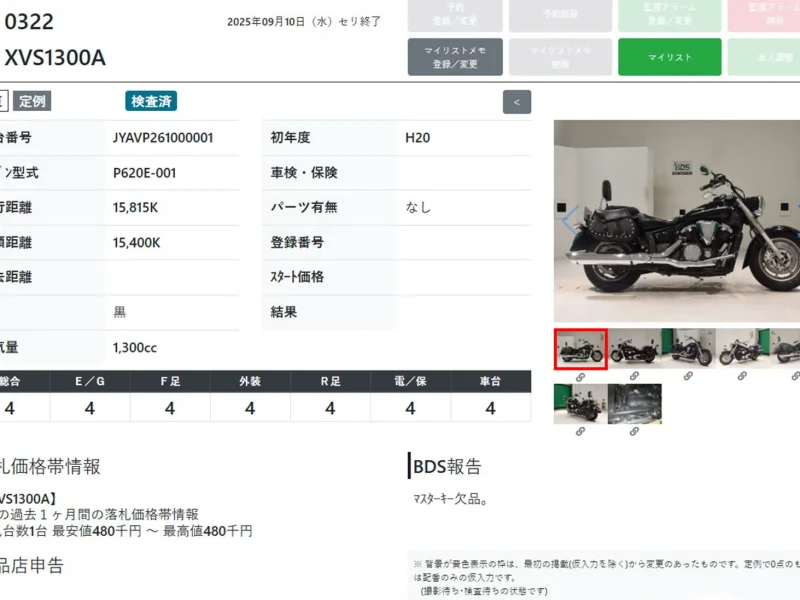The width and height of the screenshot is (800, 600).
Task: Click frame number JYAVP261000001
Action: pos(163,138)
